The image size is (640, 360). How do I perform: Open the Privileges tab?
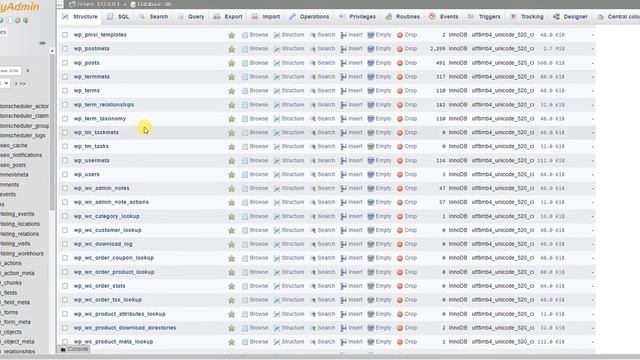click(358, 17)
